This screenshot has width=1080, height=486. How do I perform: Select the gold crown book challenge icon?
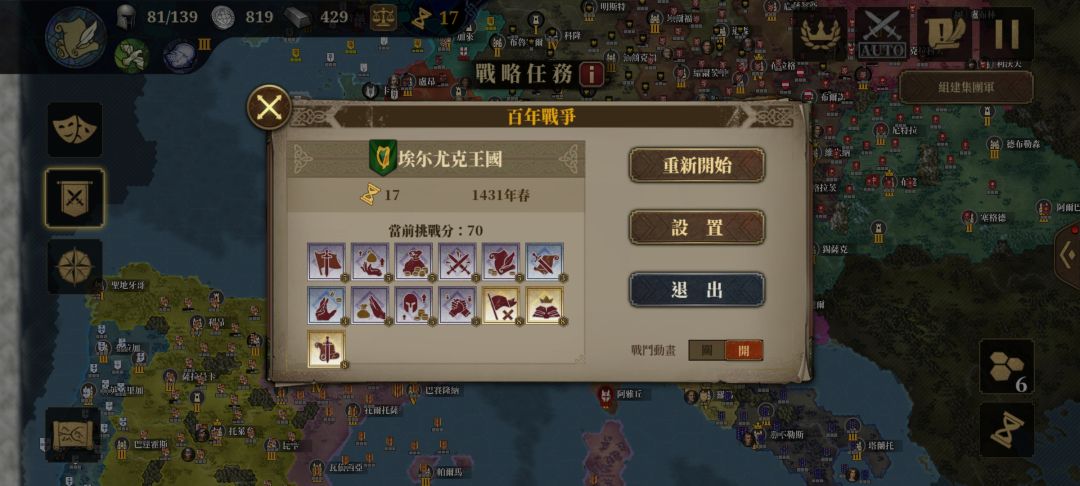(545, 305)
